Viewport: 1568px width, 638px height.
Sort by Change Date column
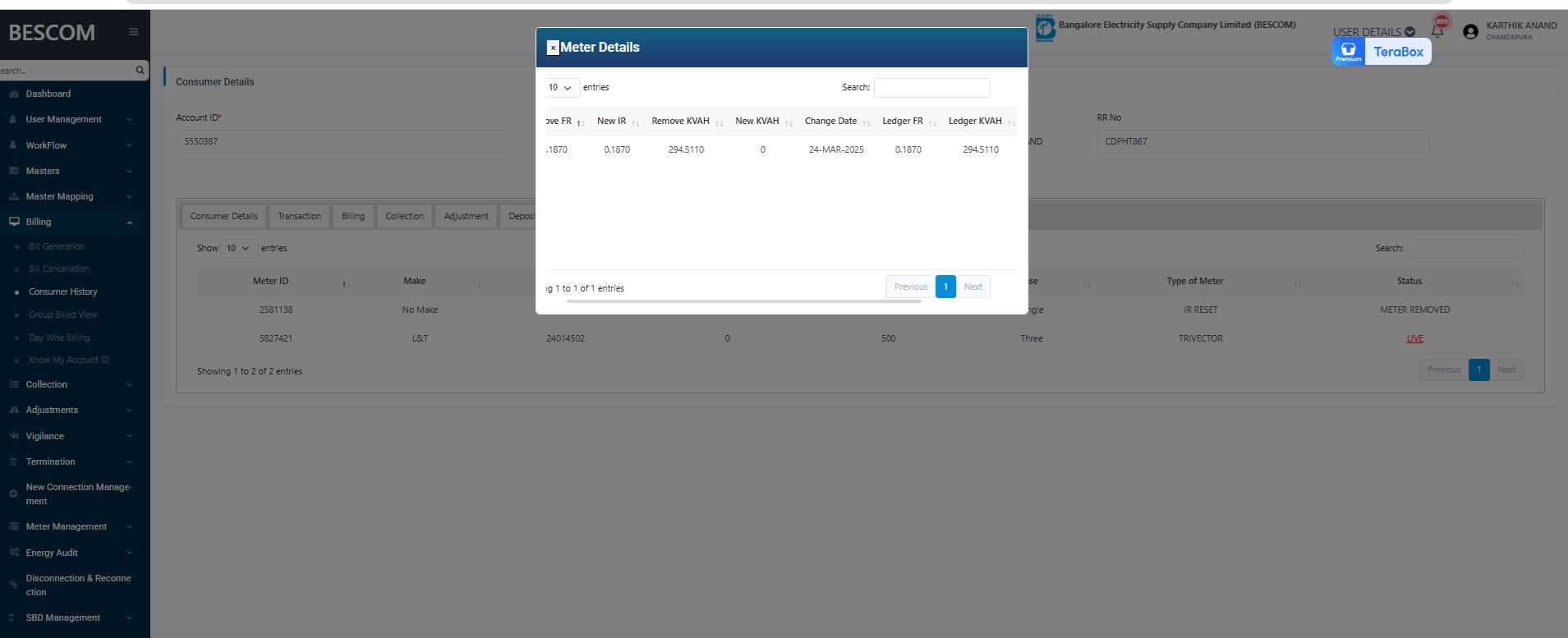tap(837, 121)
